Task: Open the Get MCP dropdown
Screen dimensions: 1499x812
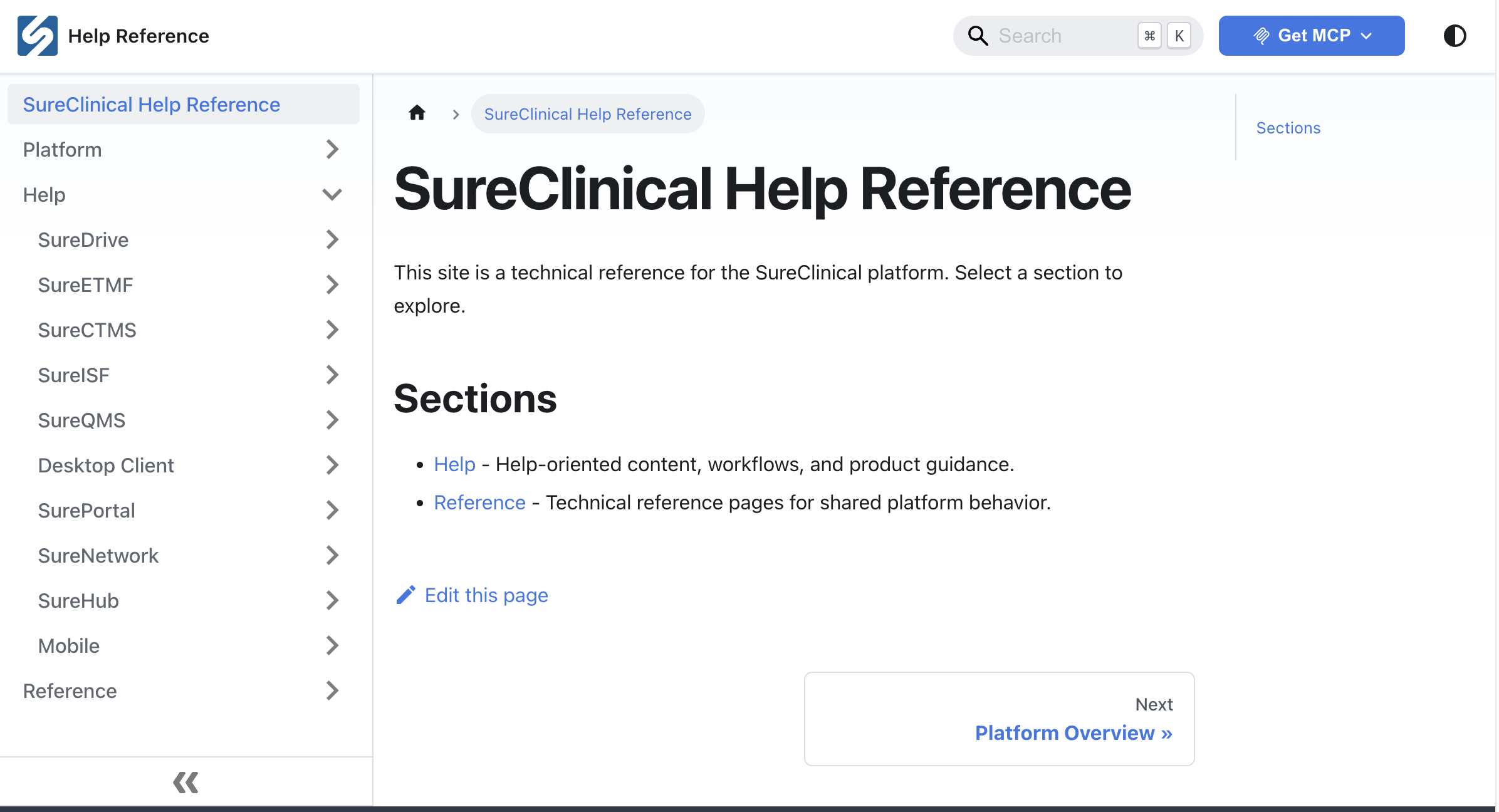Action: [1365, 36]
